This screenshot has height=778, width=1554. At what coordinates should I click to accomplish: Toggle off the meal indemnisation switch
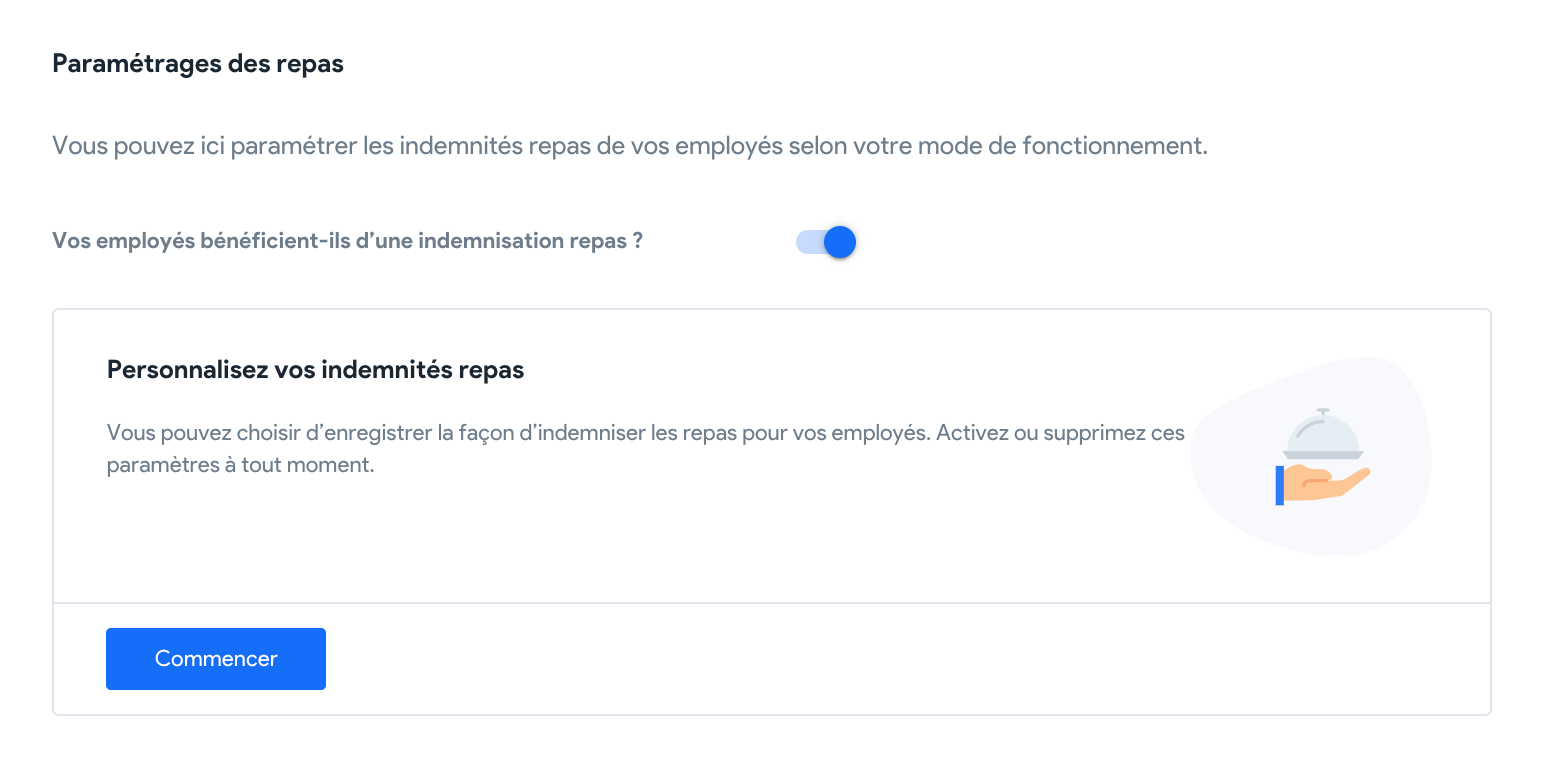826,242
